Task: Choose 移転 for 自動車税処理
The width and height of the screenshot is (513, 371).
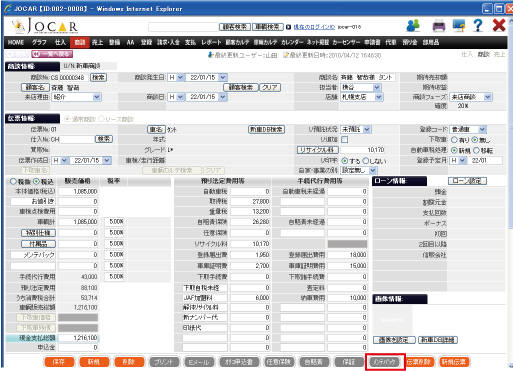Action: tap(476, 151)
